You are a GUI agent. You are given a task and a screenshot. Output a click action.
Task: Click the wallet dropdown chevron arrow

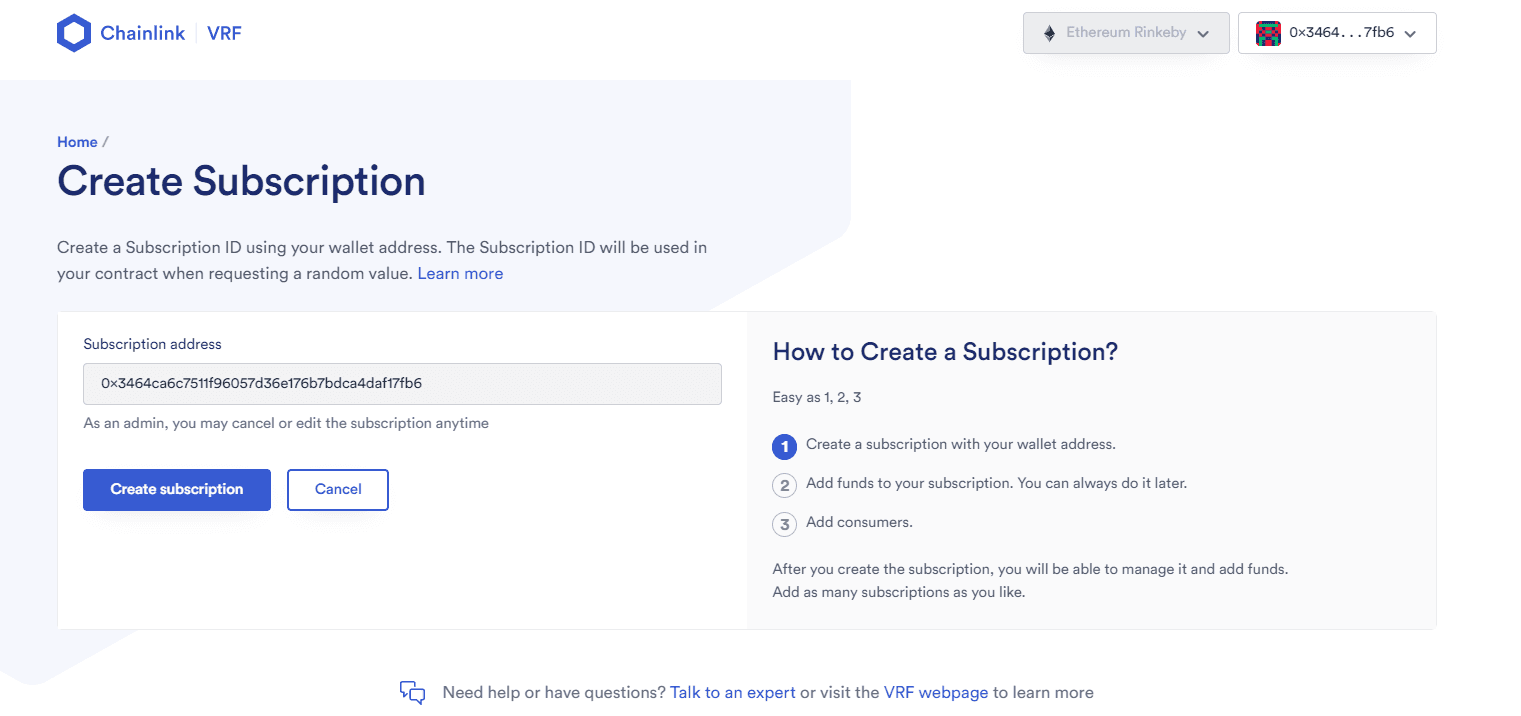click(1410, 34)
